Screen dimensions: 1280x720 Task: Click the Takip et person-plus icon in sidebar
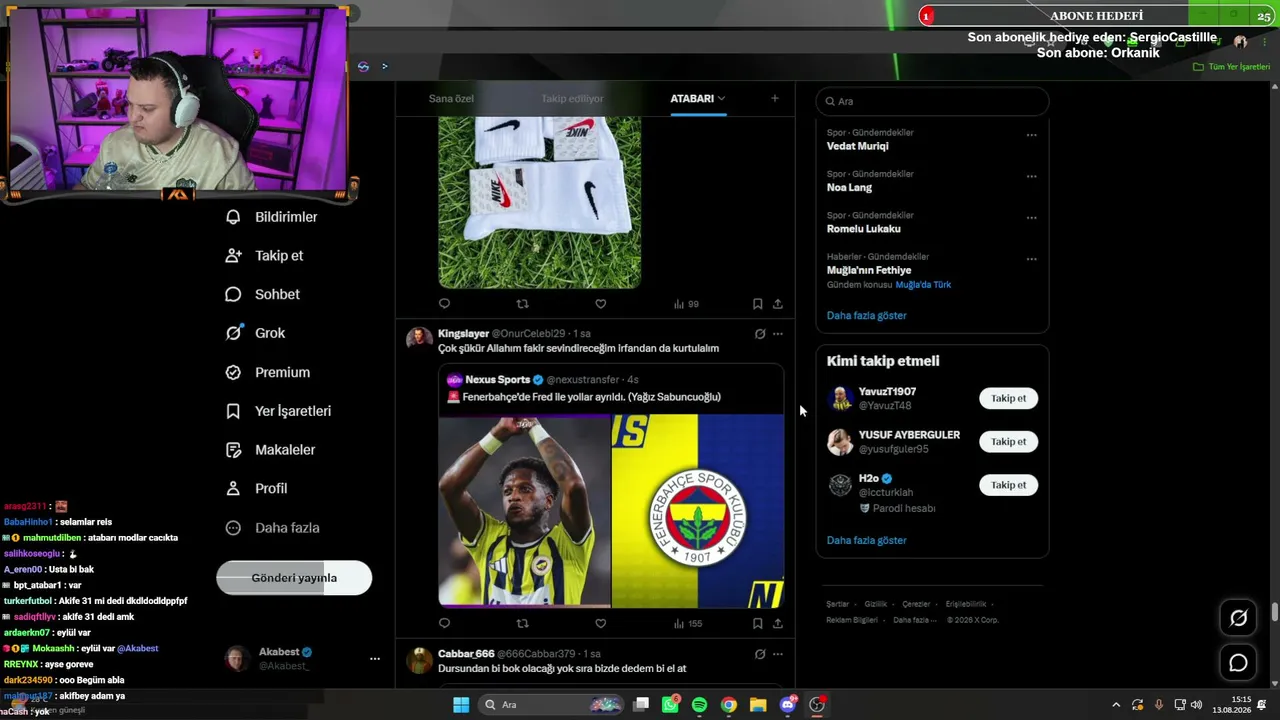233,256
